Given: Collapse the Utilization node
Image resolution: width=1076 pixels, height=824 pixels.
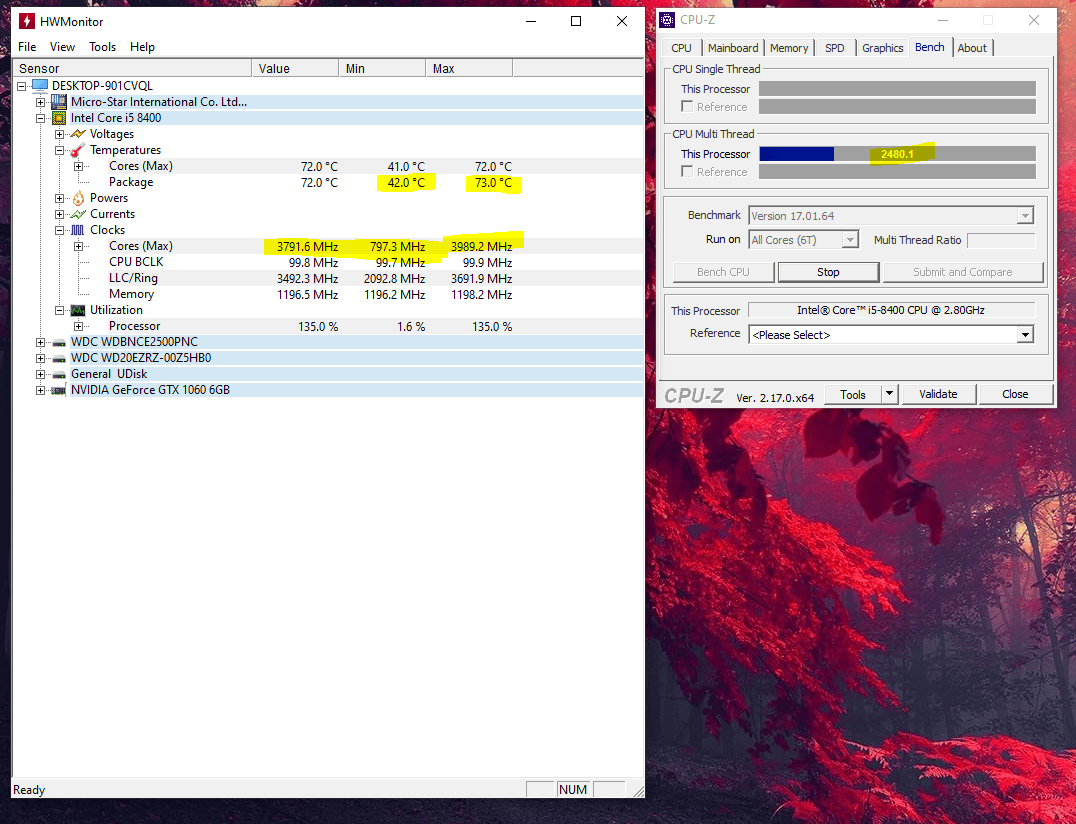Looking at the screenshot, I should [x=60, y=310].
